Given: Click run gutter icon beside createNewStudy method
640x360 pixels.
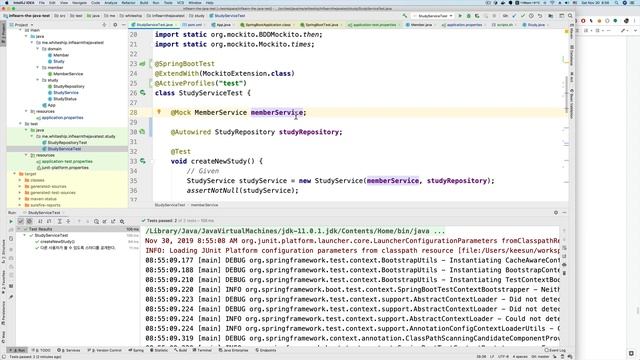Looking at the screenshot, I should (x=143, y=161).
